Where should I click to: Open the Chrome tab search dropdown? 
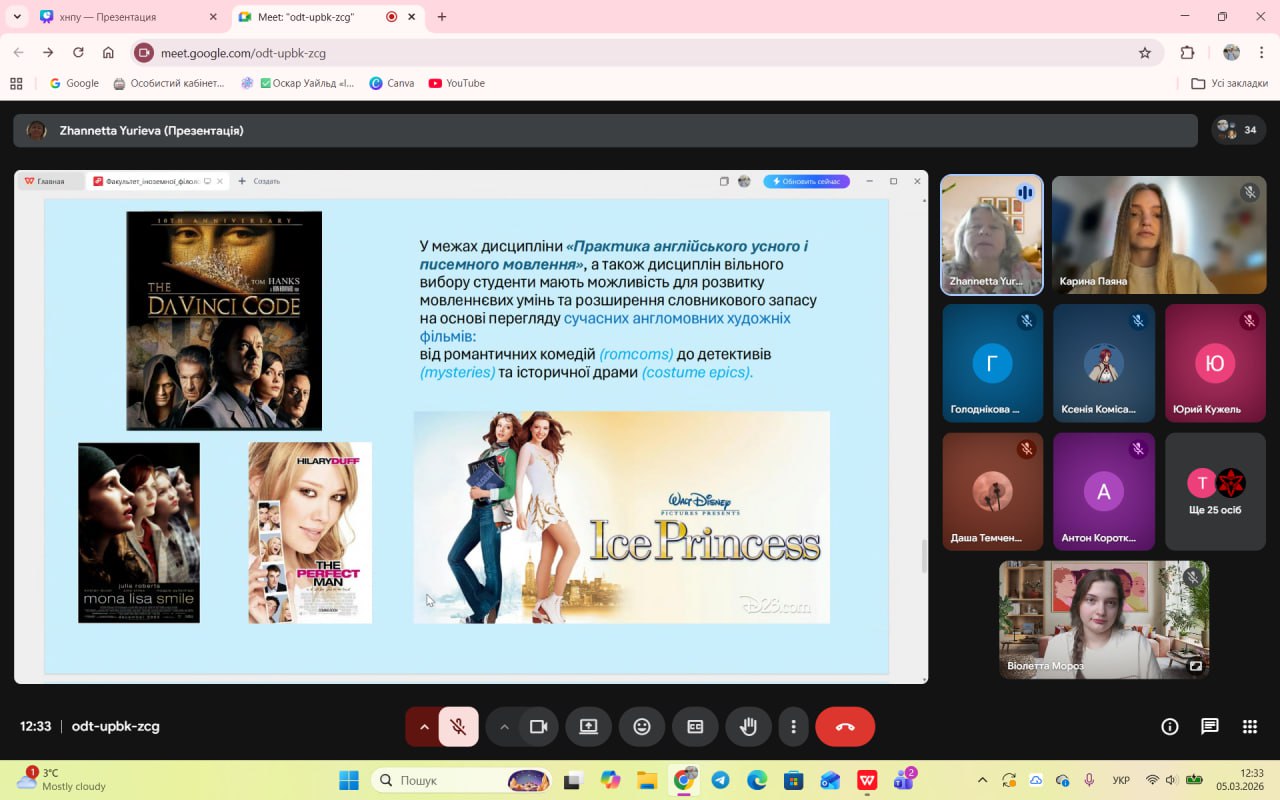pos(17,17)
